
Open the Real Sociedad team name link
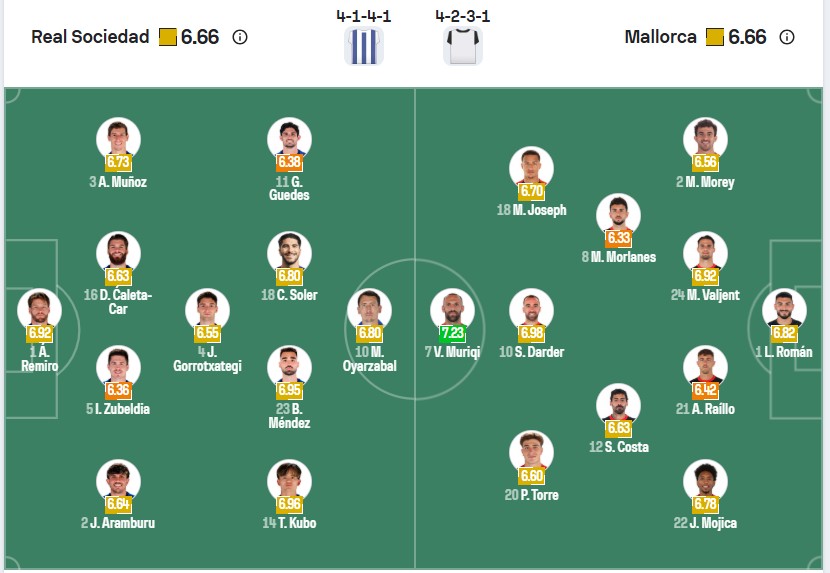pos(90,37)
